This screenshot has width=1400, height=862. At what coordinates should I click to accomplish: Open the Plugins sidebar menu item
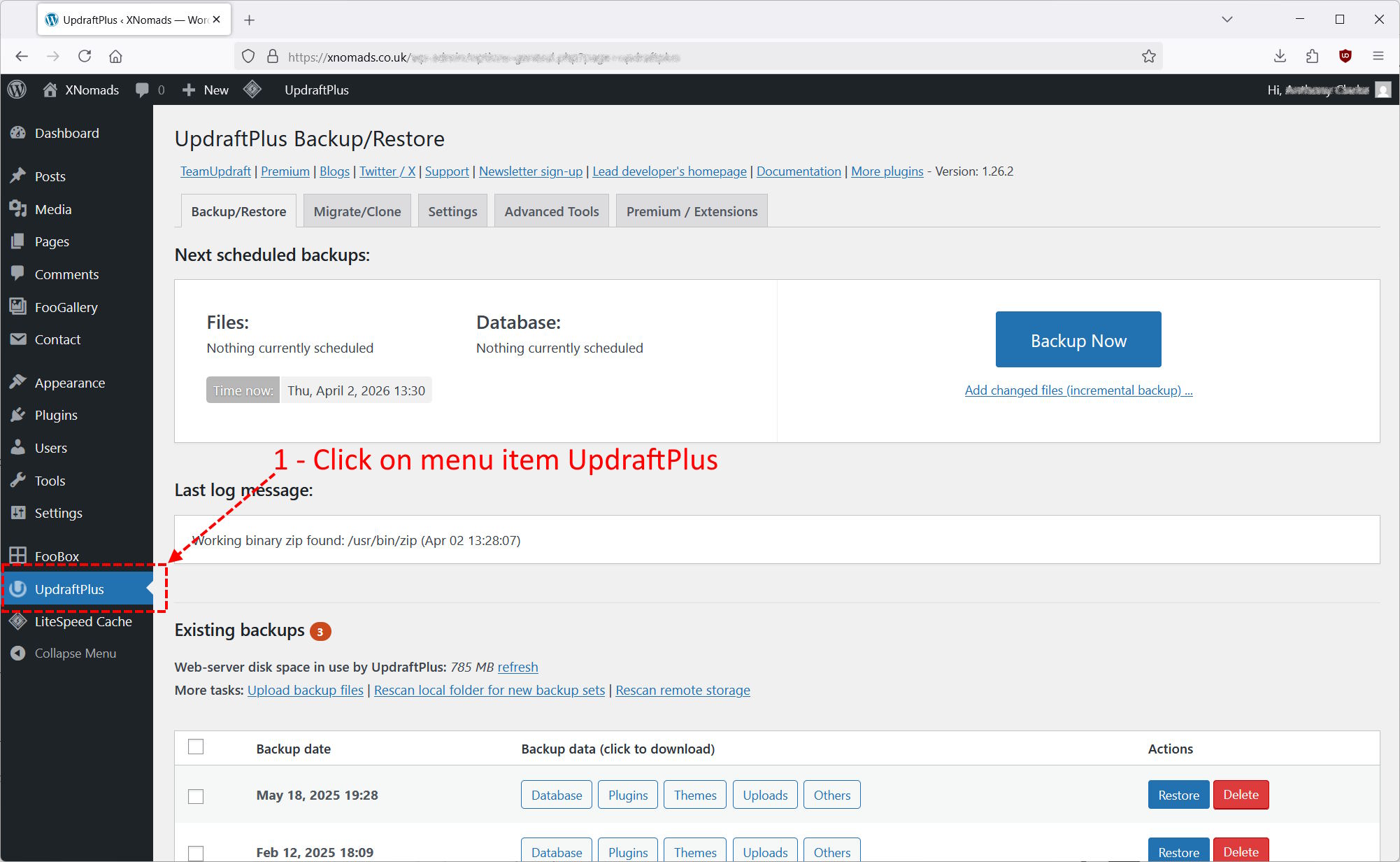coord(56,415)
